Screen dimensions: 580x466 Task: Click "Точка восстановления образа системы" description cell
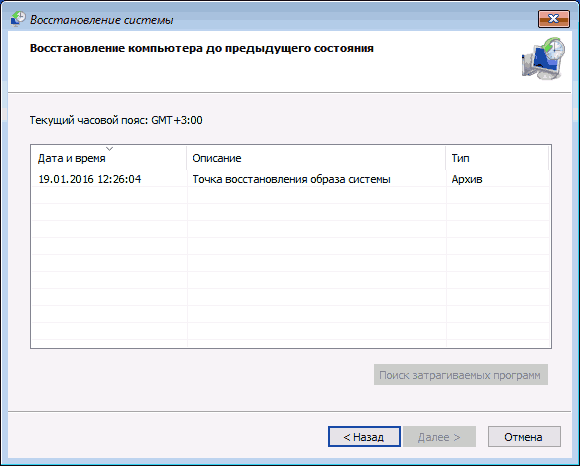click(x=291, y=179)
